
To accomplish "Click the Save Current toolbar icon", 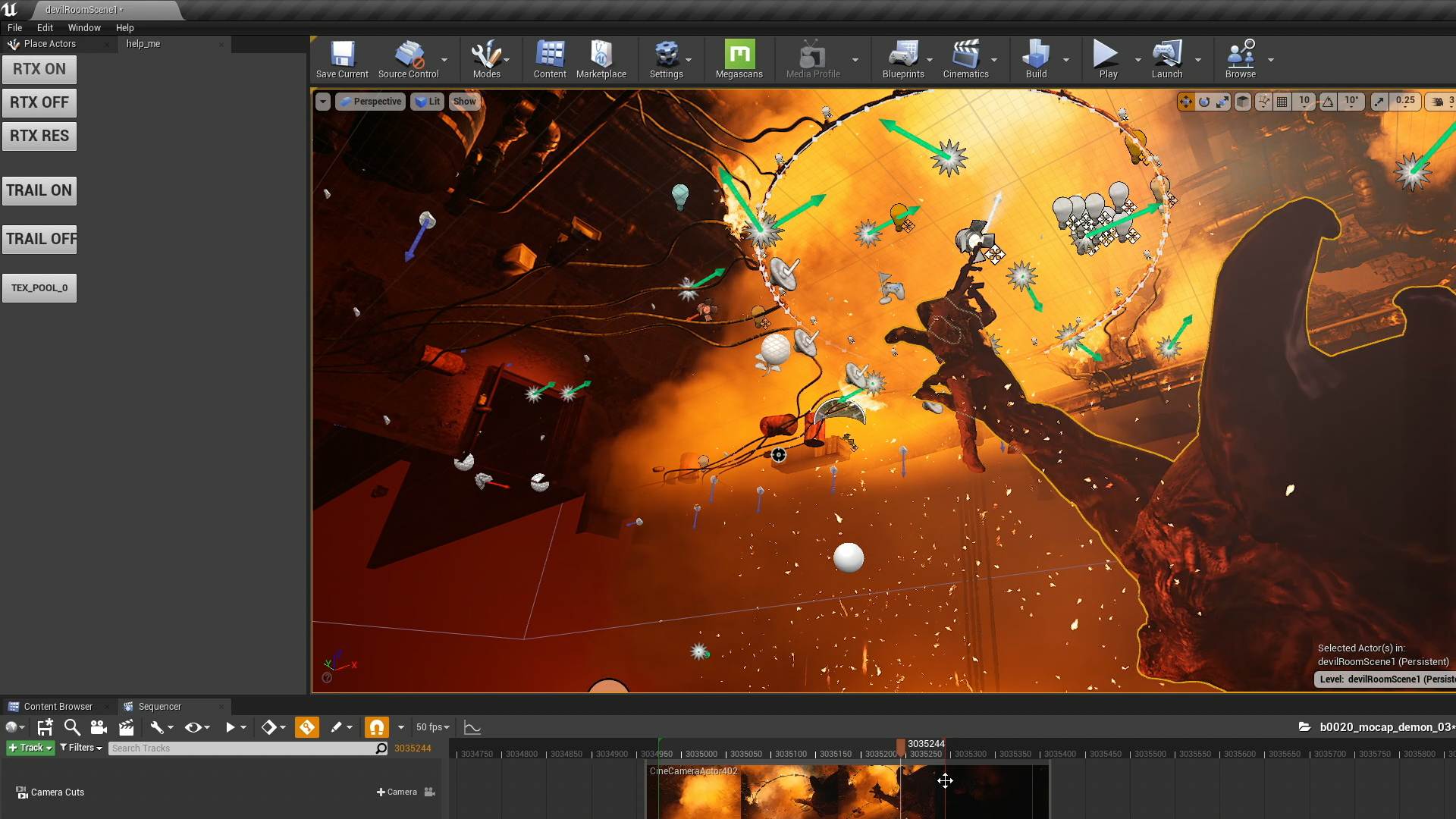I will [x=342, y=59].
